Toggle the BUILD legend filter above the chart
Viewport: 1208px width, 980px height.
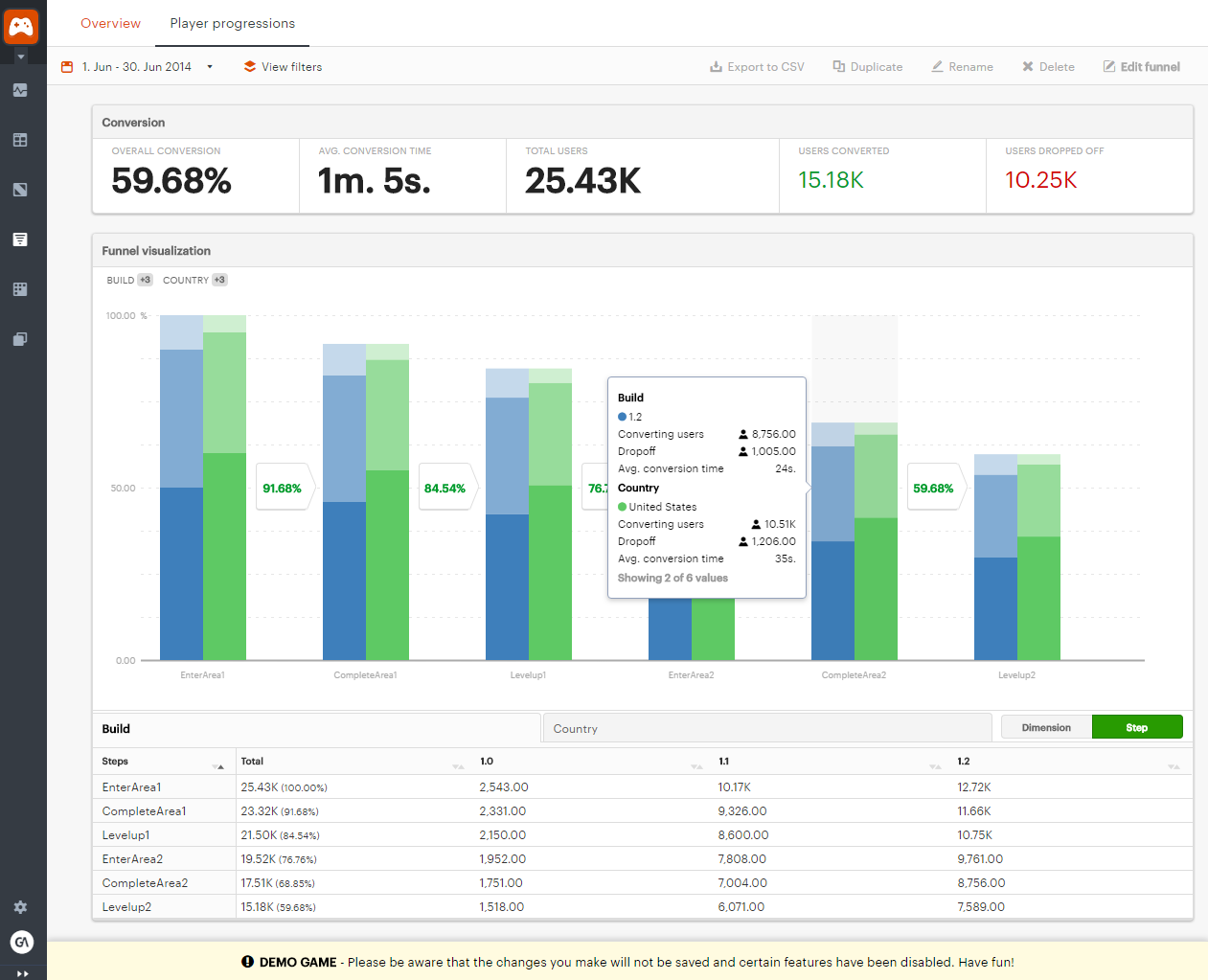click(x=128, y=280)
